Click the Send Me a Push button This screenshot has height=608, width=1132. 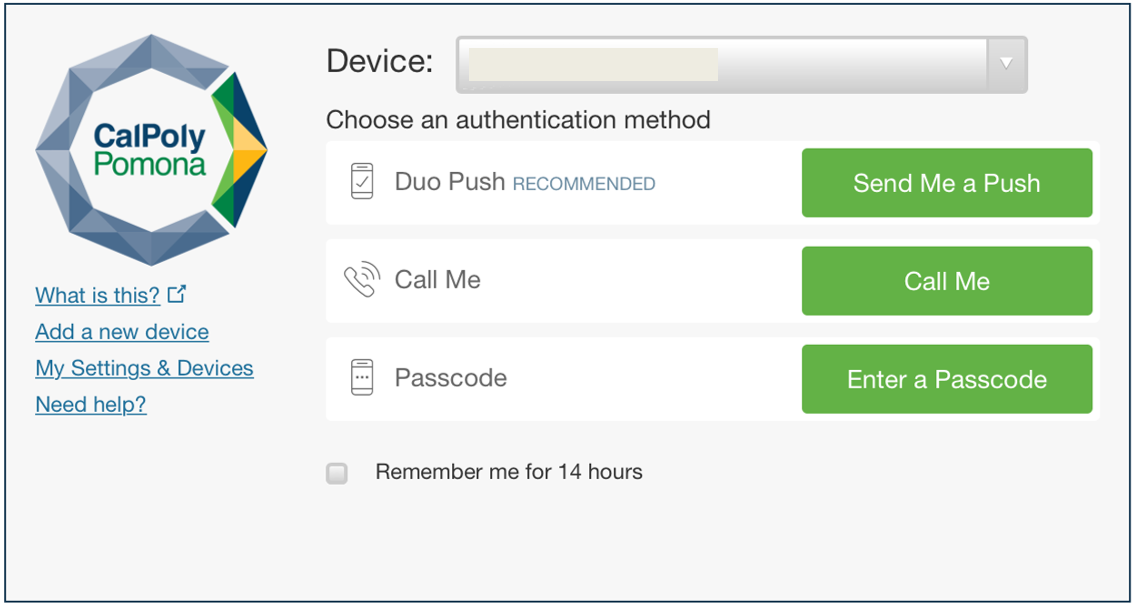946,183
